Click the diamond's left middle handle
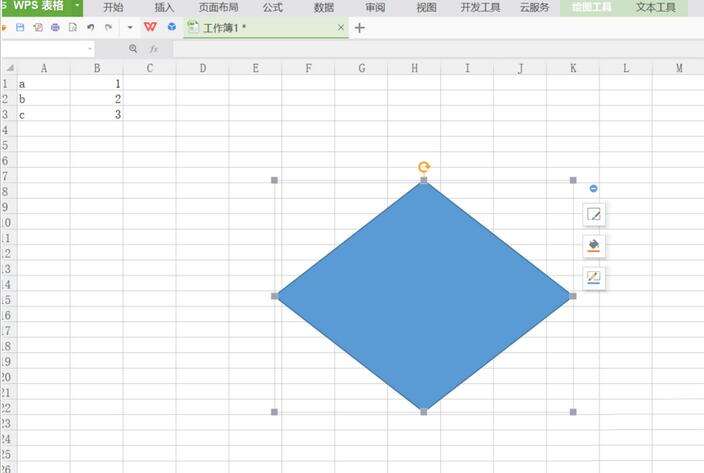Viewport: 704px width, 473px height. tap(274, 296)
